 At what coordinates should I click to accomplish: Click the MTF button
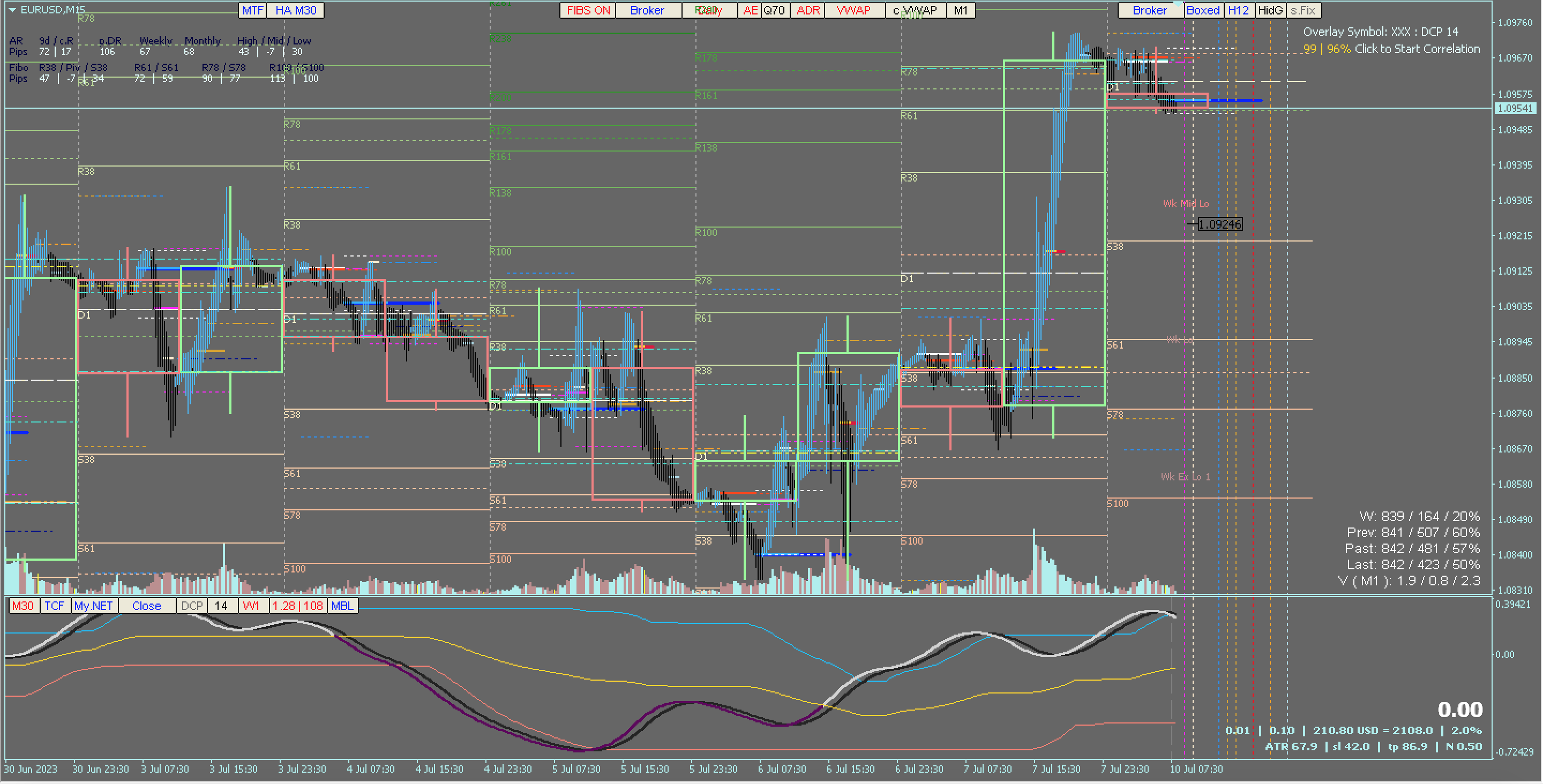[x=252, y=10]
